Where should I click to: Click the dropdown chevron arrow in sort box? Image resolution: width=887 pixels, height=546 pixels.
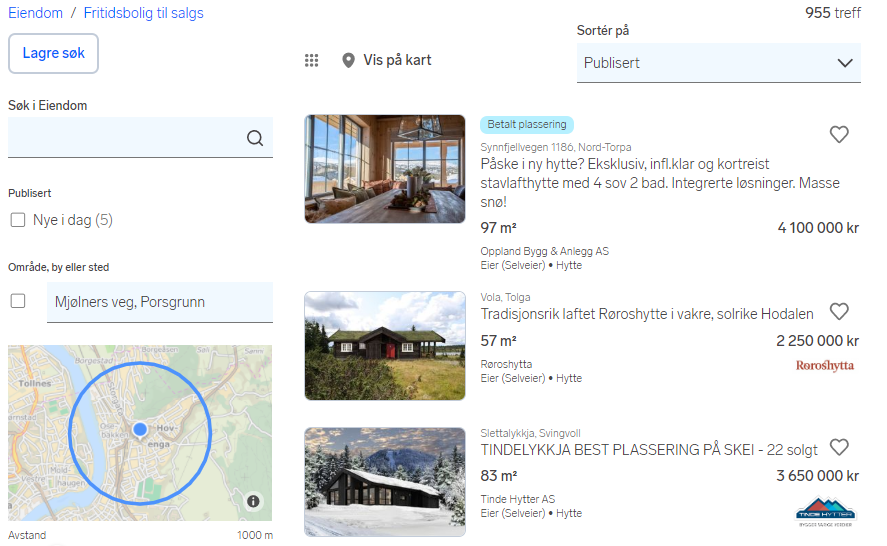845,63
